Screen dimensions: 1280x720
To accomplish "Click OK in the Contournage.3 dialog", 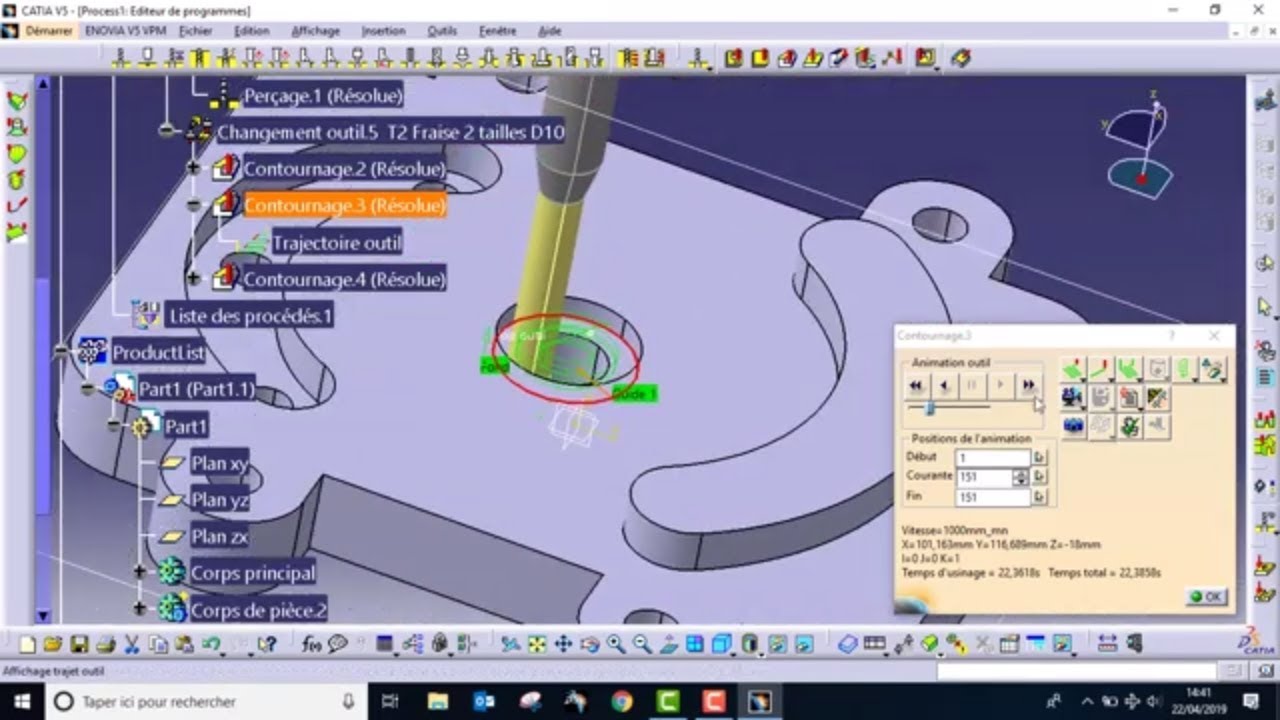I will [x=1206, y=596].
